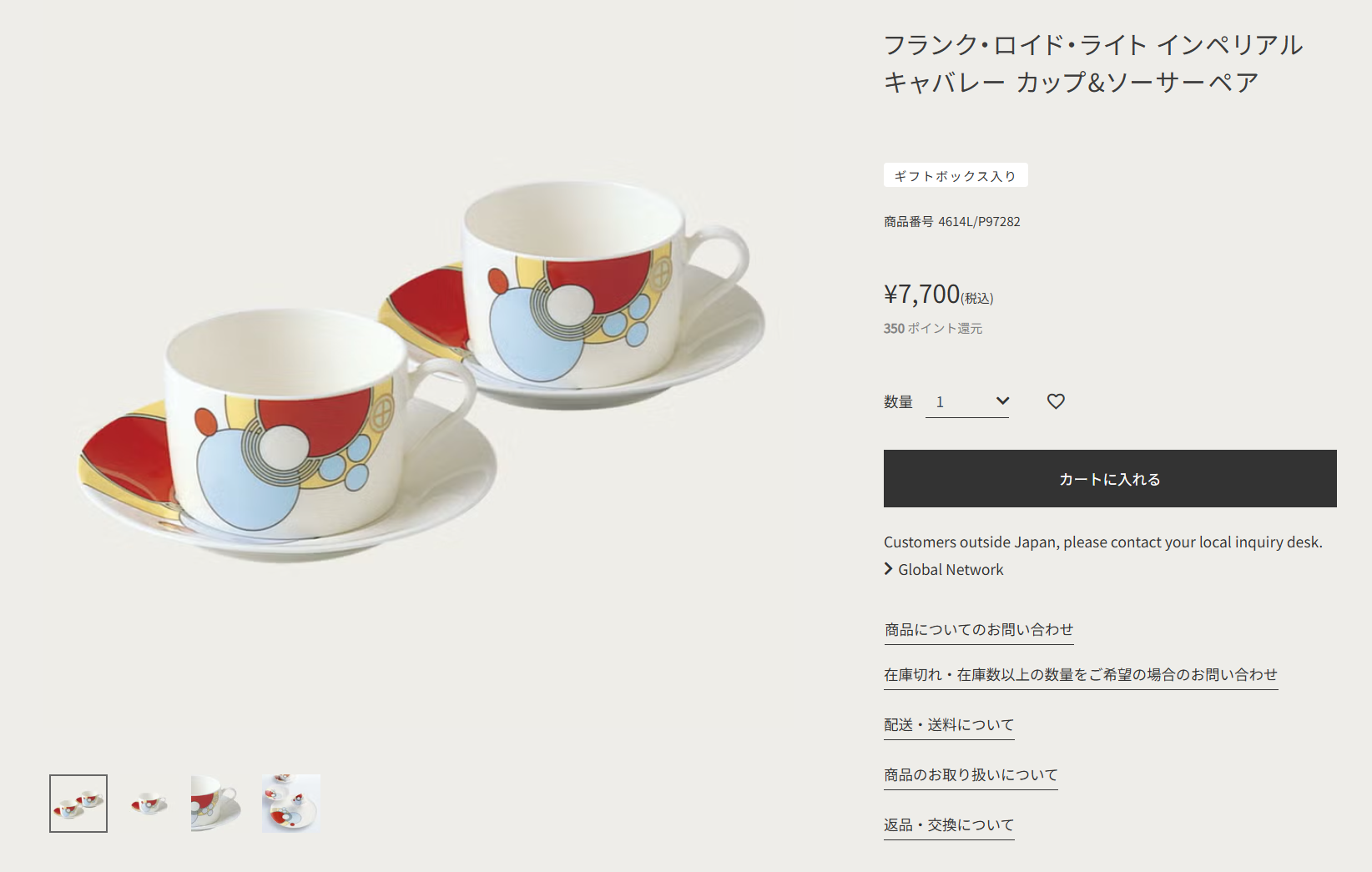Select the second thumbnail of single cup set
This screenshot has width=1372, height=872.
pyautogui.click(x=149, y=804)
